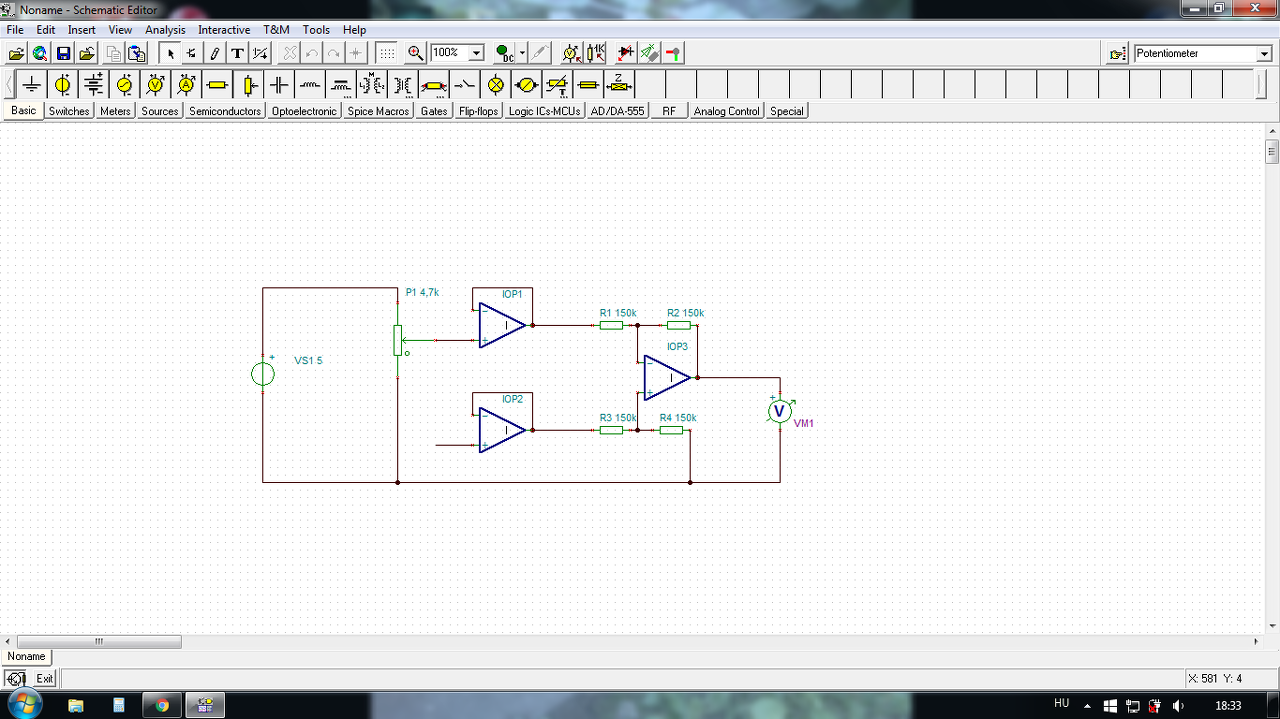Viewport: 1280px width, 719px height.
Task: Activate the selection arrow pointer mode
Action: click(170, 53)
